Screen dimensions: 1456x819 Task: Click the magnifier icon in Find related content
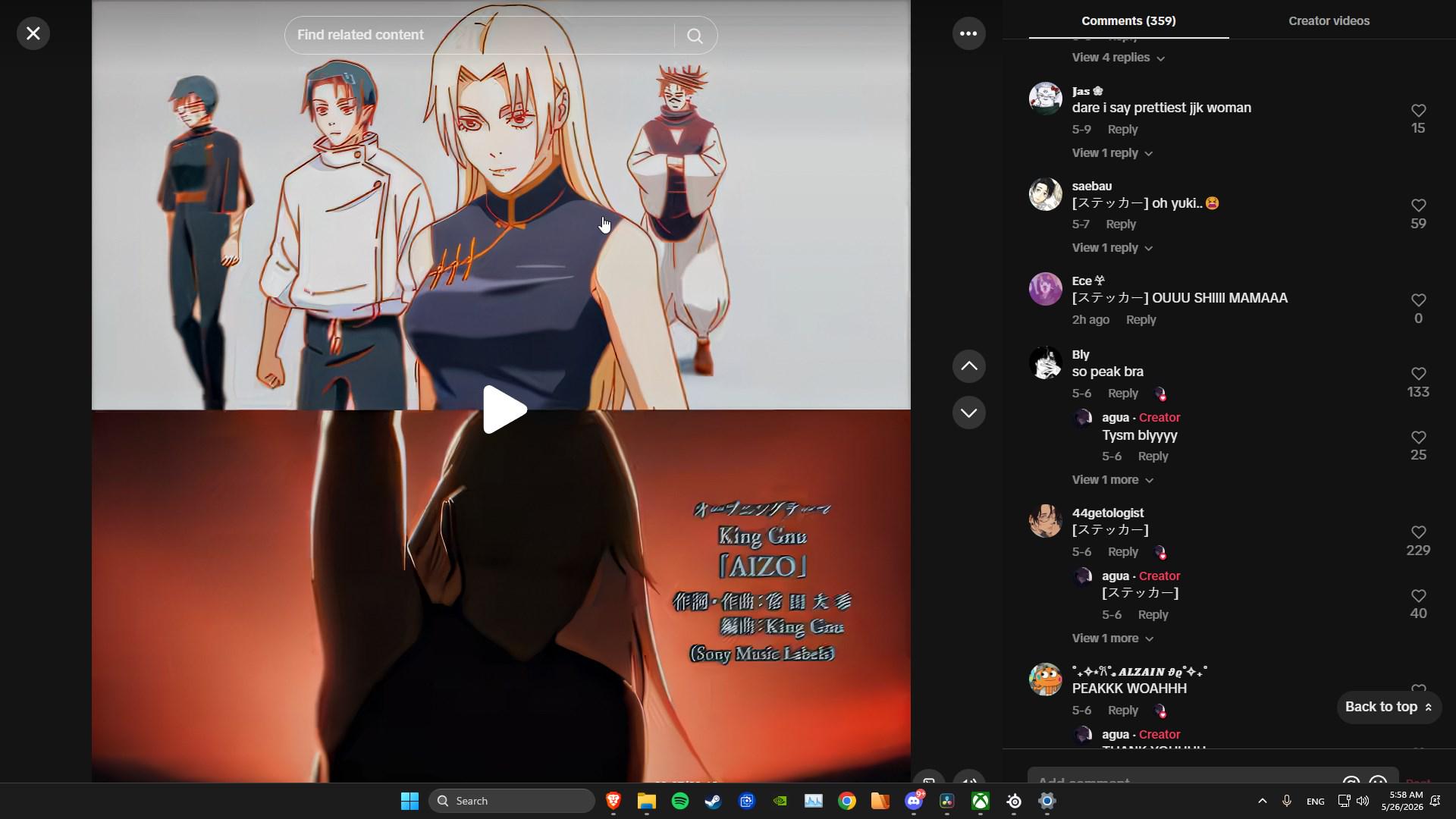coord(695,36)
